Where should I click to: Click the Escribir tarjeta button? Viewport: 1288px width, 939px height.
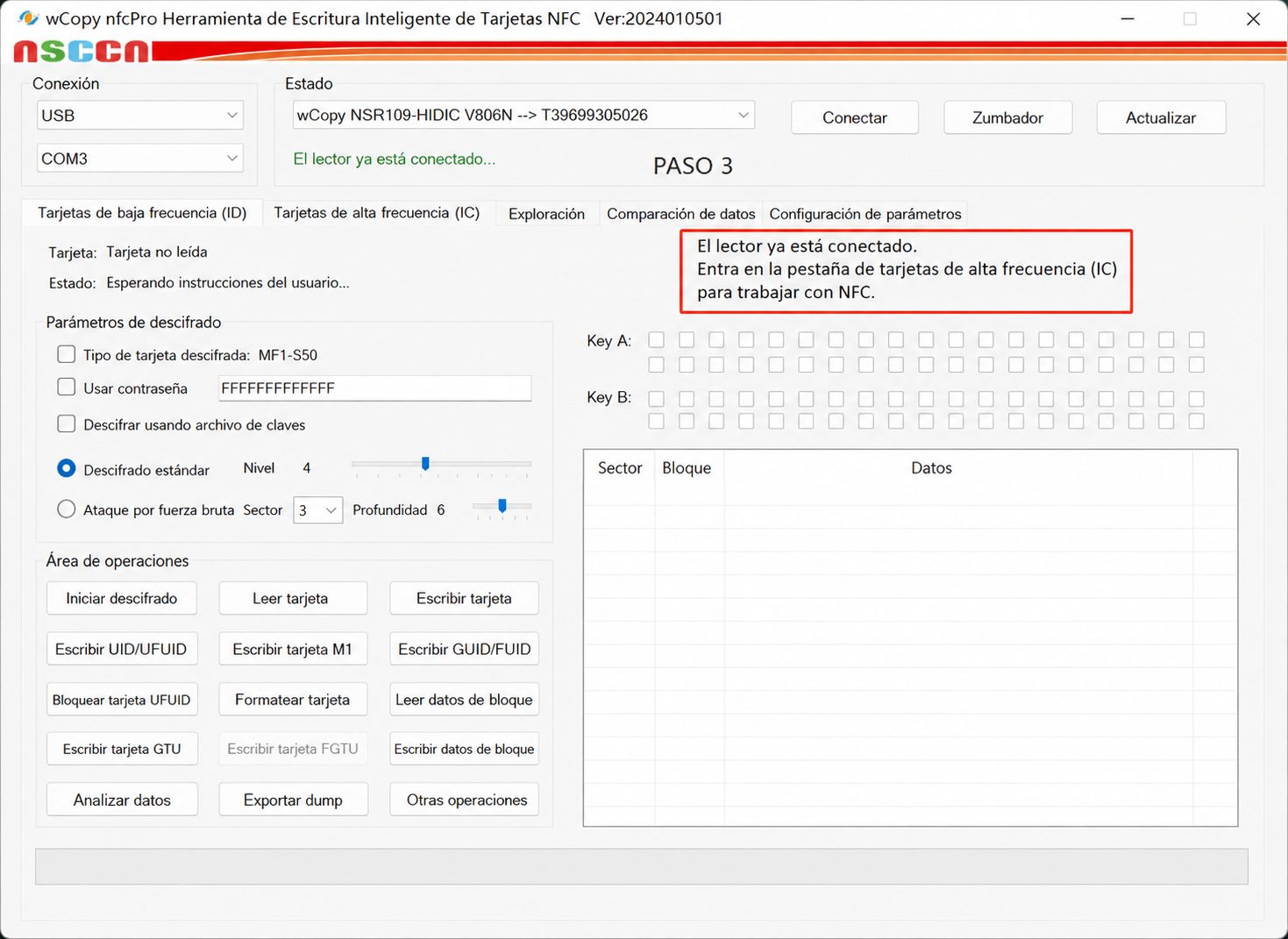[464, 599]
